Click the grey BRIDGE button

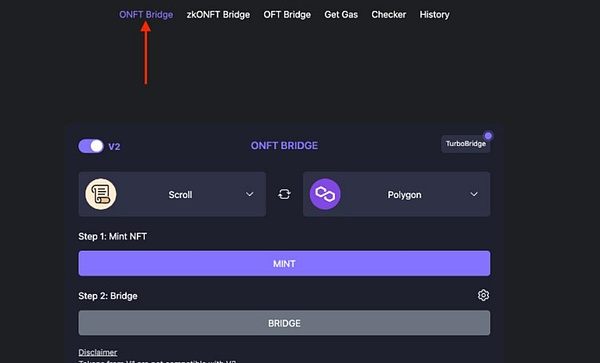(x=284, y=323)
